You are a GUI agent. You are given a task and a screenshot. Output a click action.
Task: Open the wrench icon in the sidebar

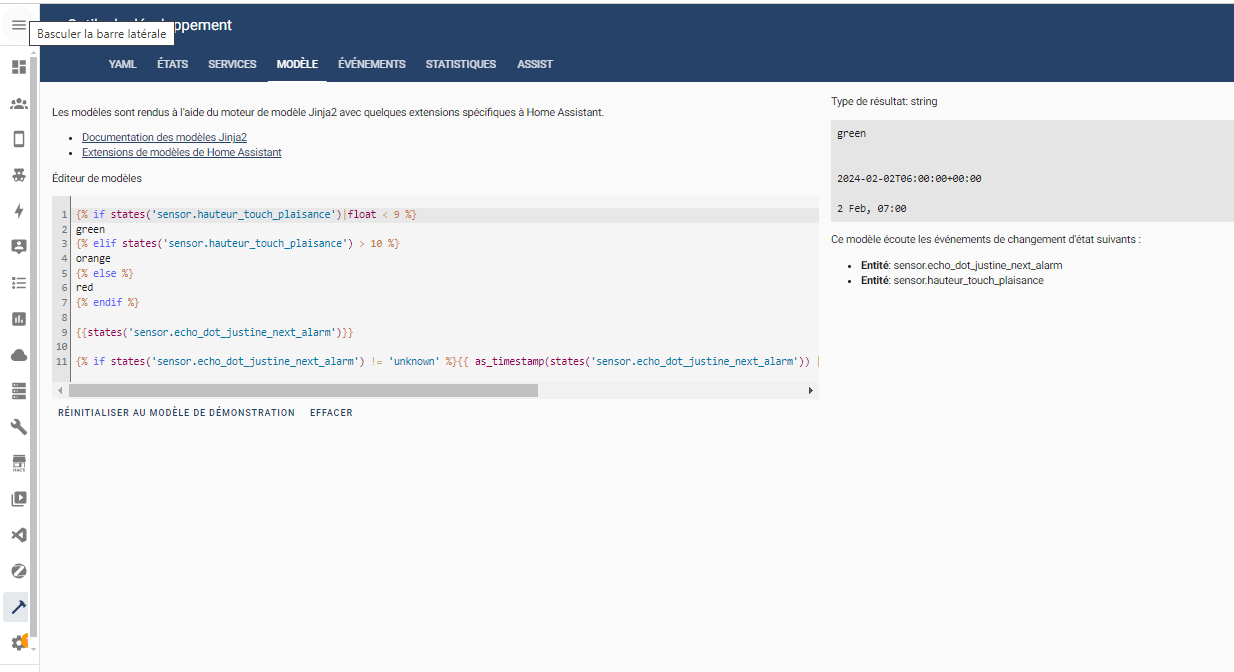tap(18, 427)
